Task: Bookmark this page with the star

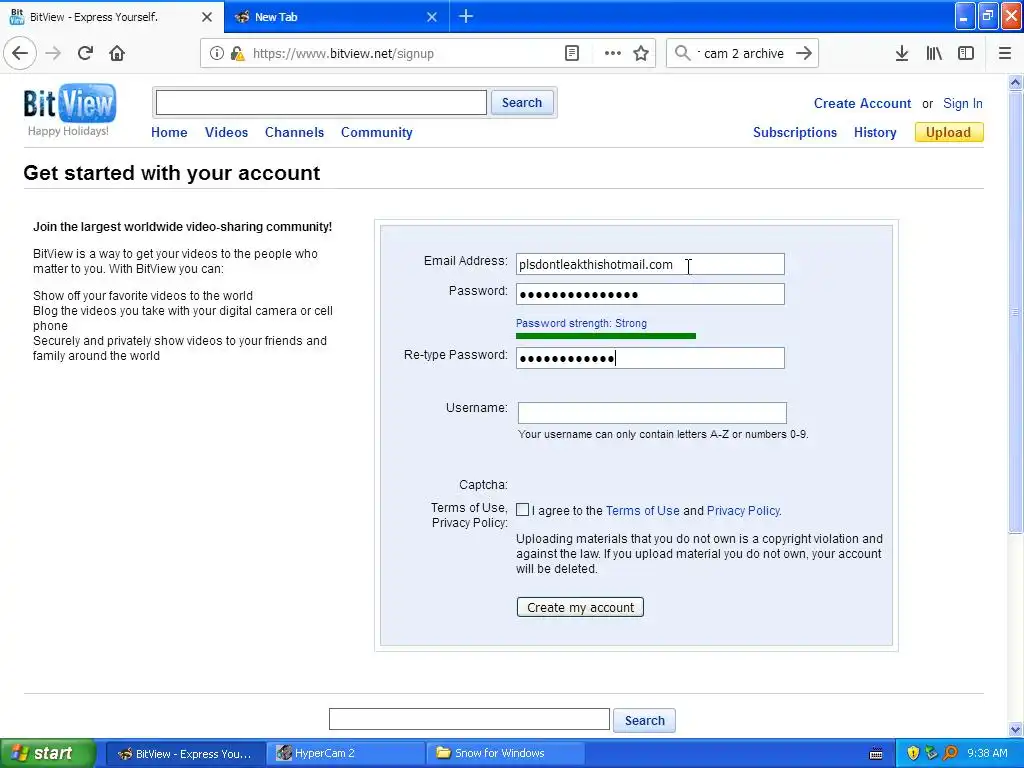Action: point(641,54)
